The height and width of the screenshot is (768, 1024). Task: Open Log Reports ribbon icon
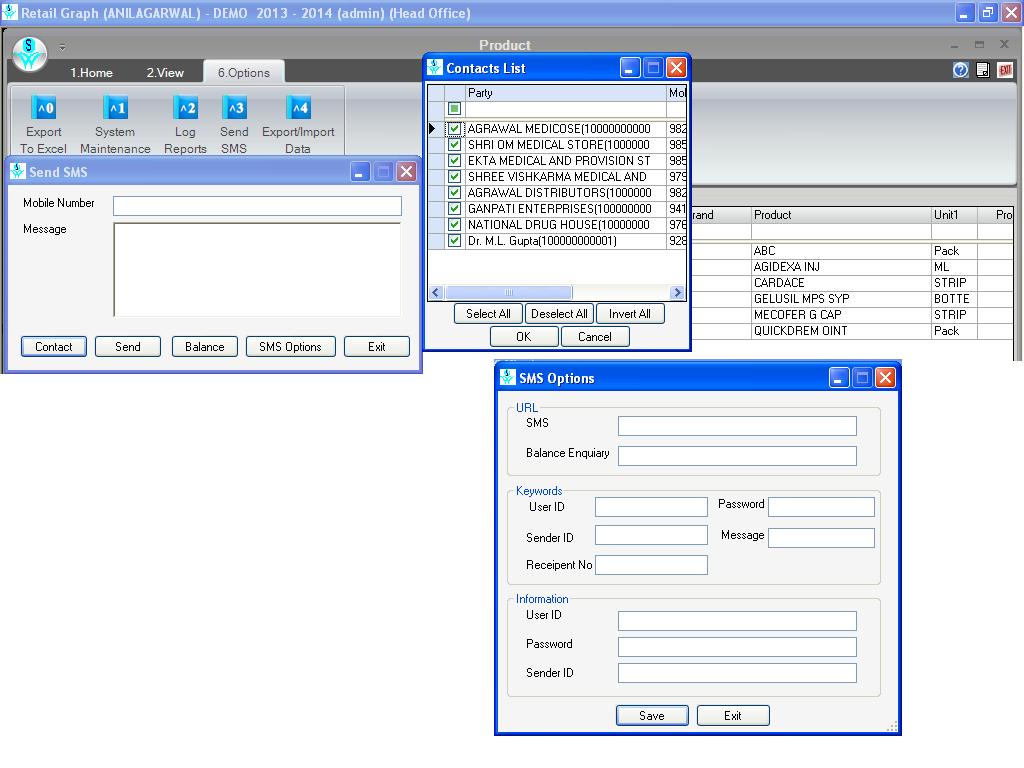[x=185, y=108]
